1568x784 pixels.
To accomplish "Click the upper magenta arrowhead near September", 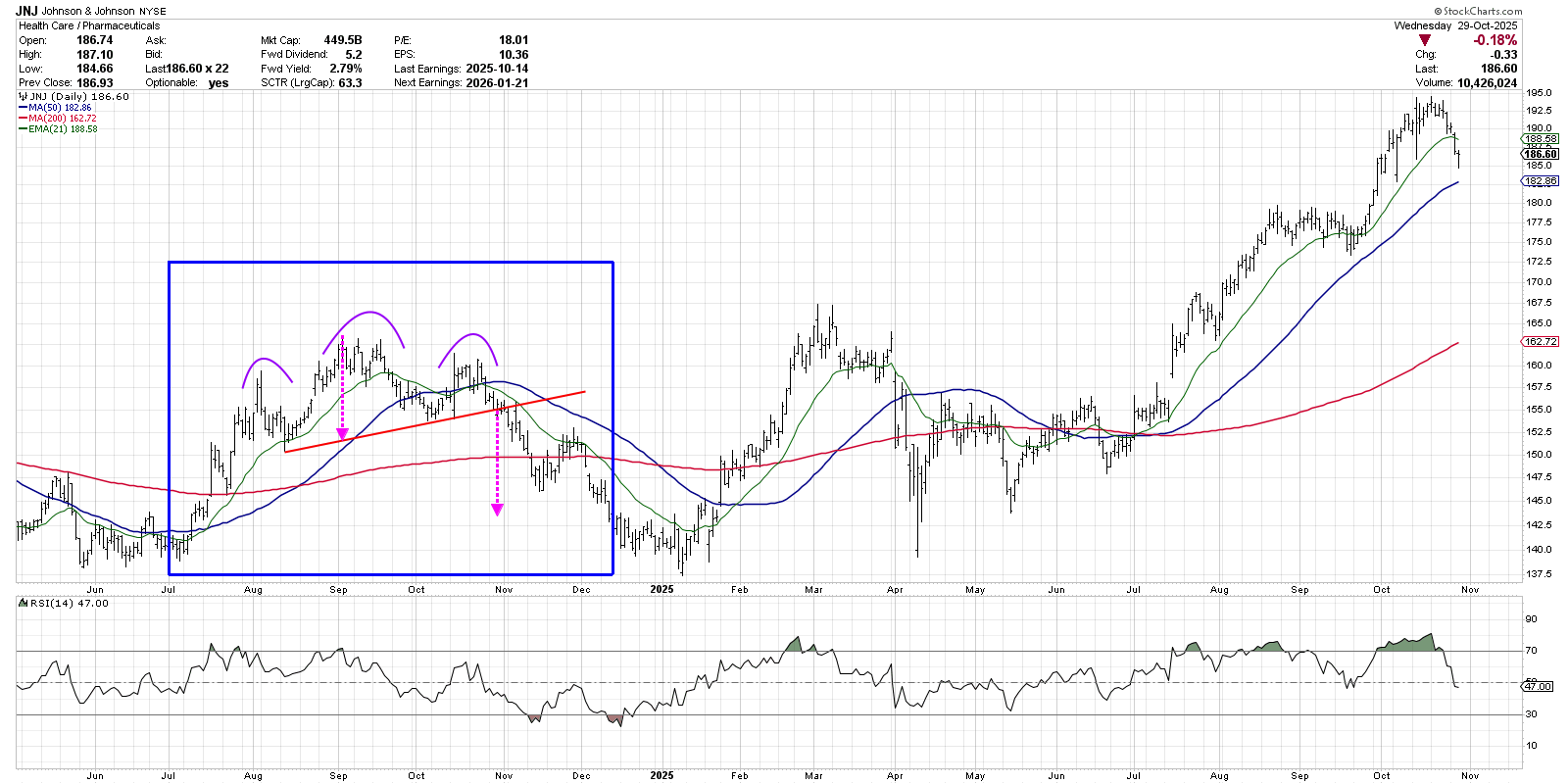I will coord(342,434).
